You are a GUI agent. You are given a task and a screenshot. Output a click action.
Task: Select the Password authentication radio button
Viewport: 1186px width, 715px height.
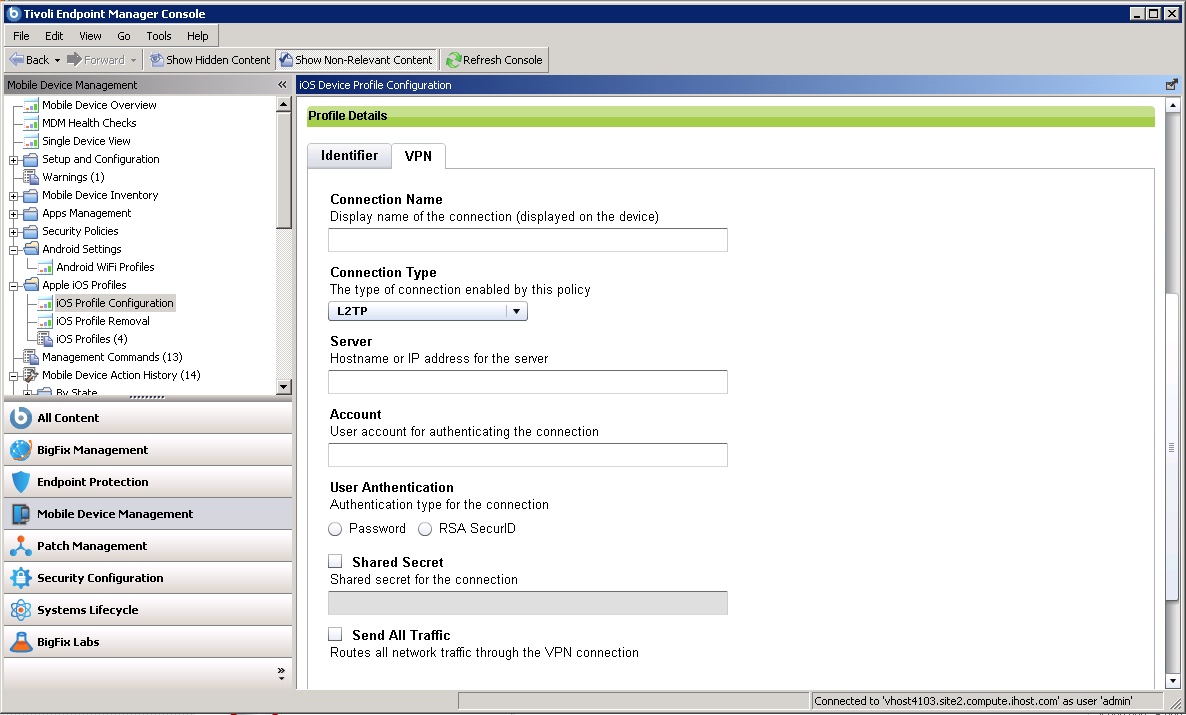coord(335,530)
